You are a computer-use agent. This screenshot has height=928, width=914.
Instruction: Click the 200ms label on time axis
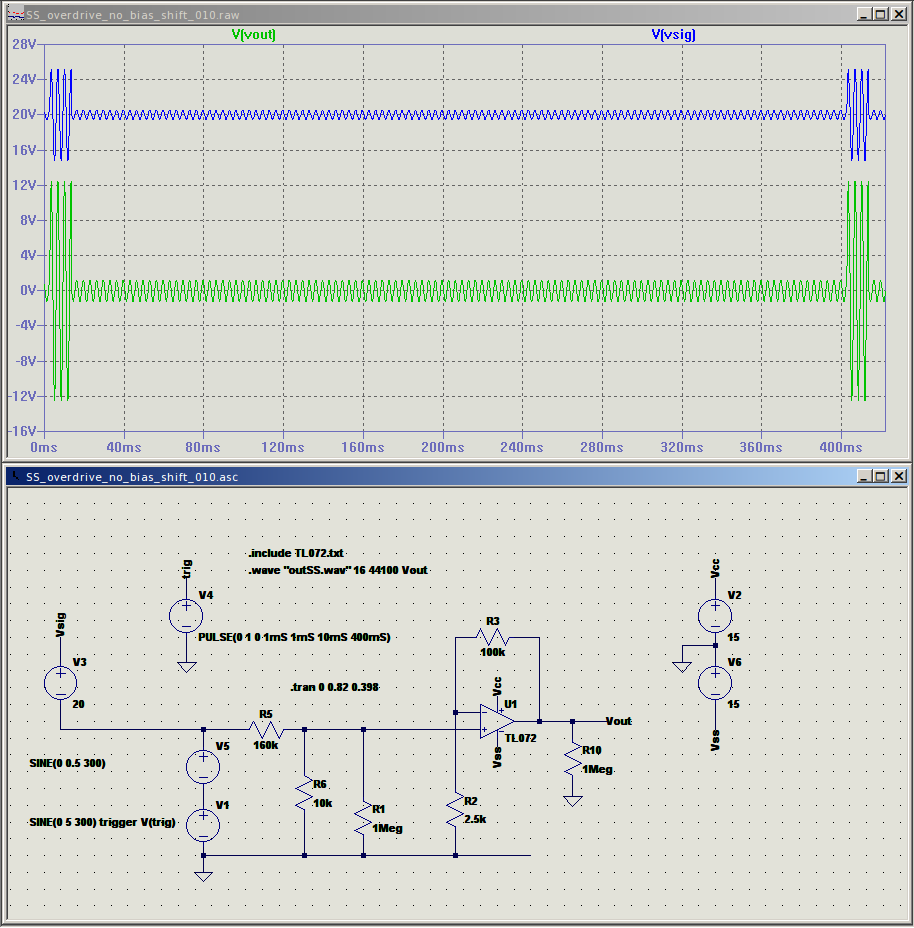coord(443,447)
